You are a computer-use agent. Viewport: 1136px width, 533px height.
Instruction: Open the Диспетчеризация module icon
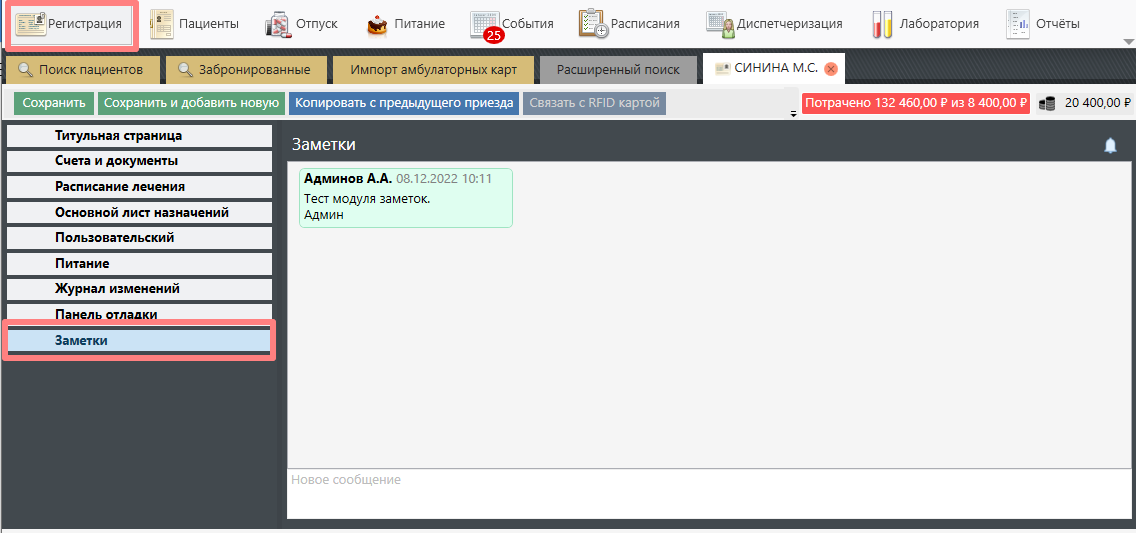click(x=720, y=23)
